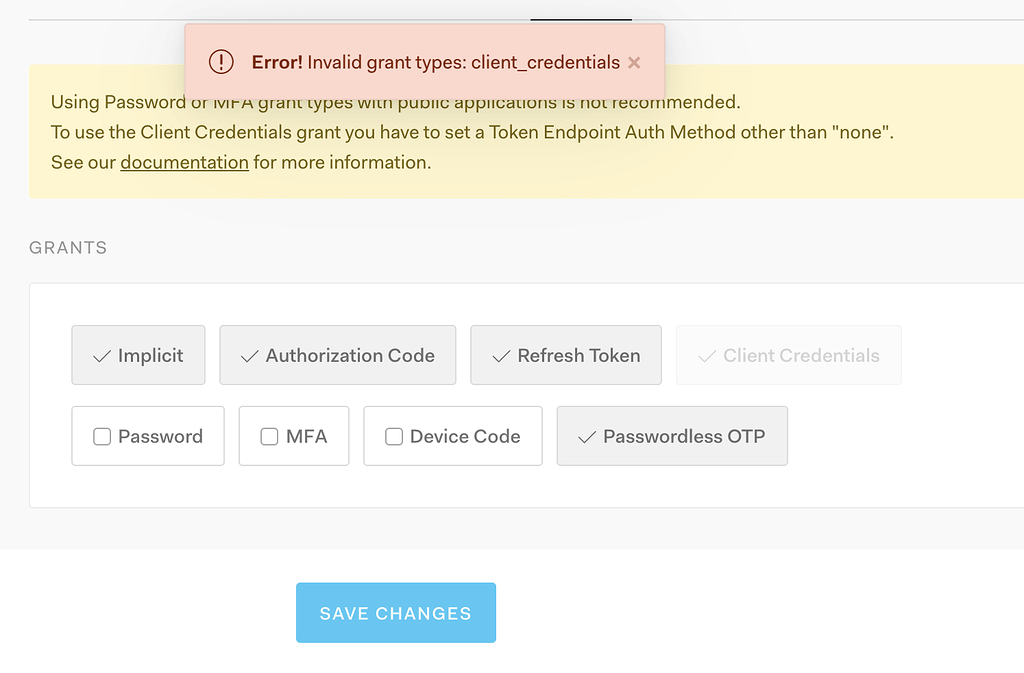Click the "Invalid grant types: client_credentials" message
Viewport: 1024px width, 673px height.
coord(464,62)
